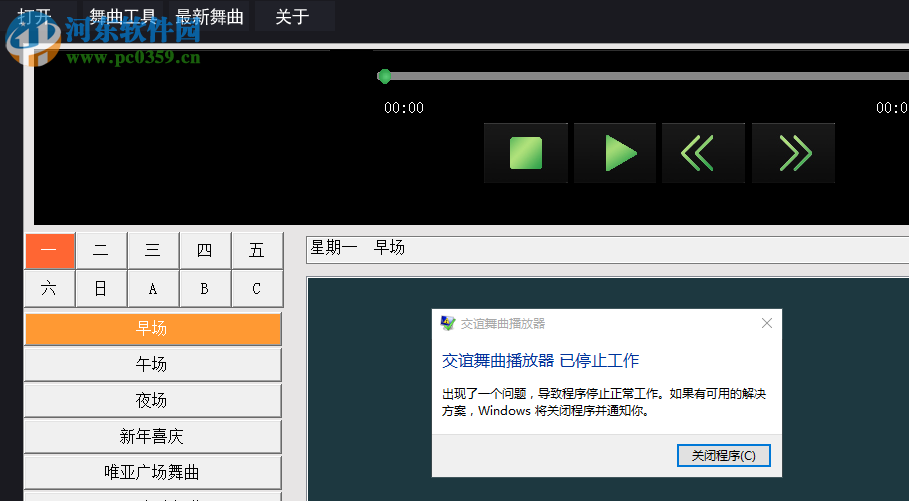The width and height of the screenshot is (909, 501).
Task: Select the 一 (Monday) day button
Action: 49,250
